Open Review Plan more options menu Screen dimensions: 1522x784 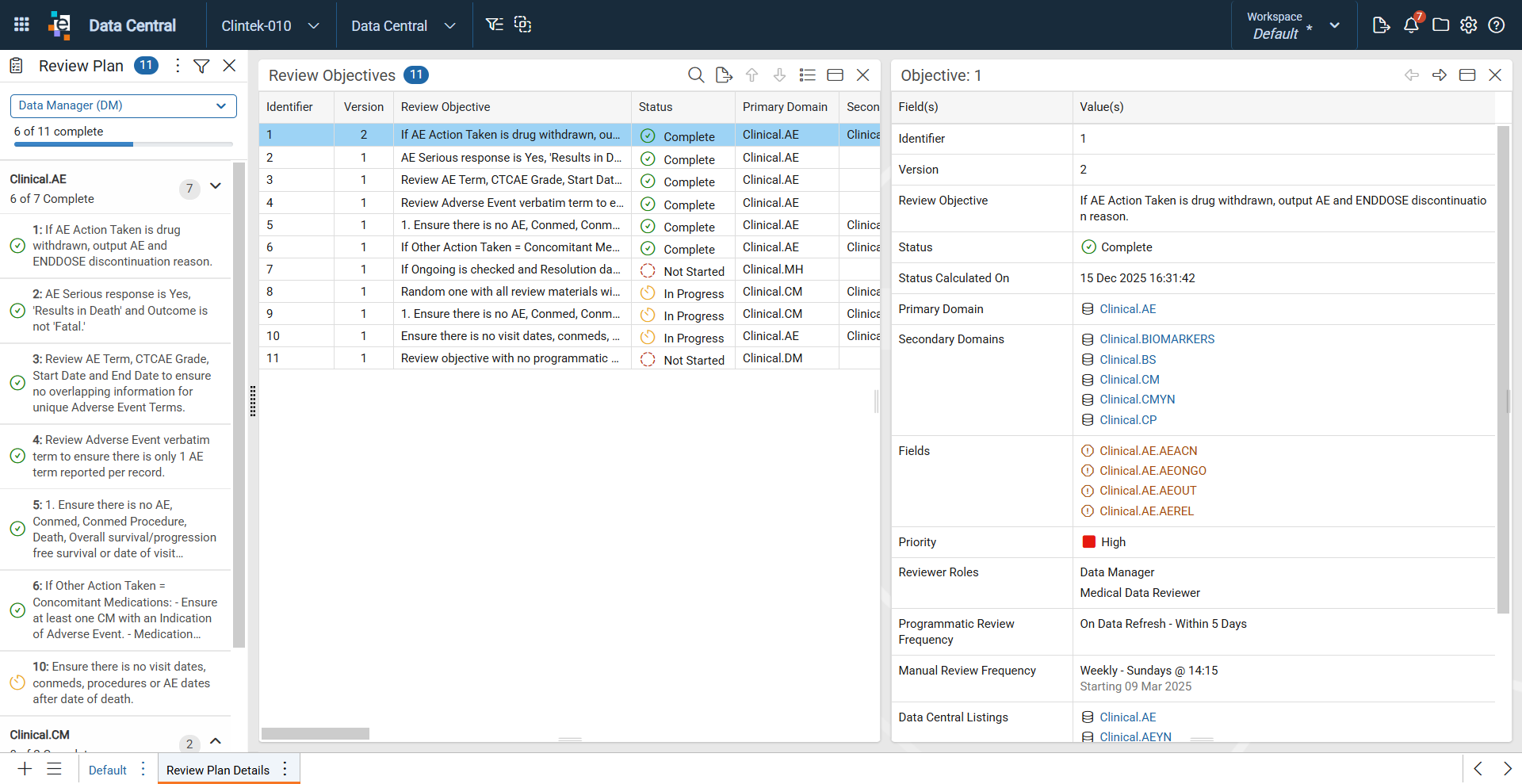click(178, 66)
